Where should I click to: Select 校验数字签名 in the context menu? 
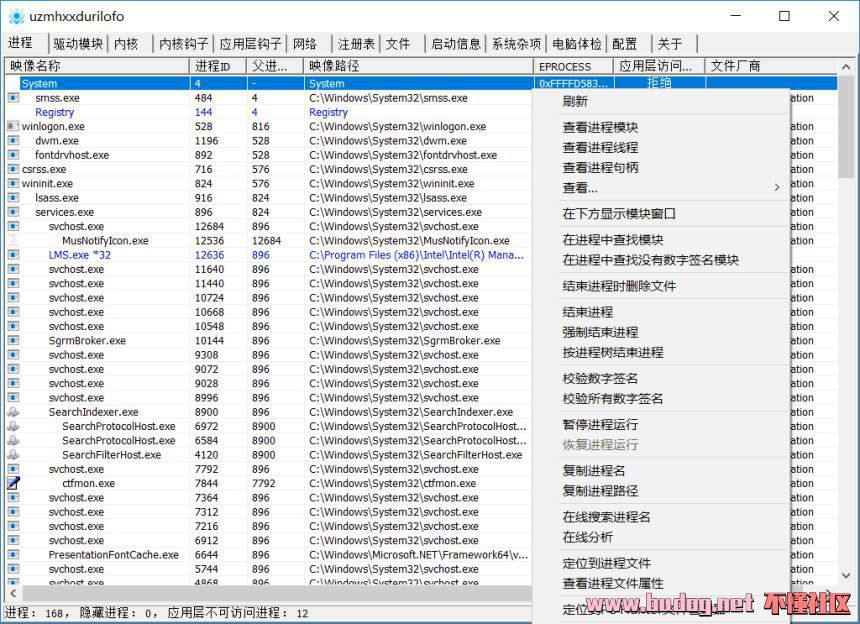tap(600, 378)
